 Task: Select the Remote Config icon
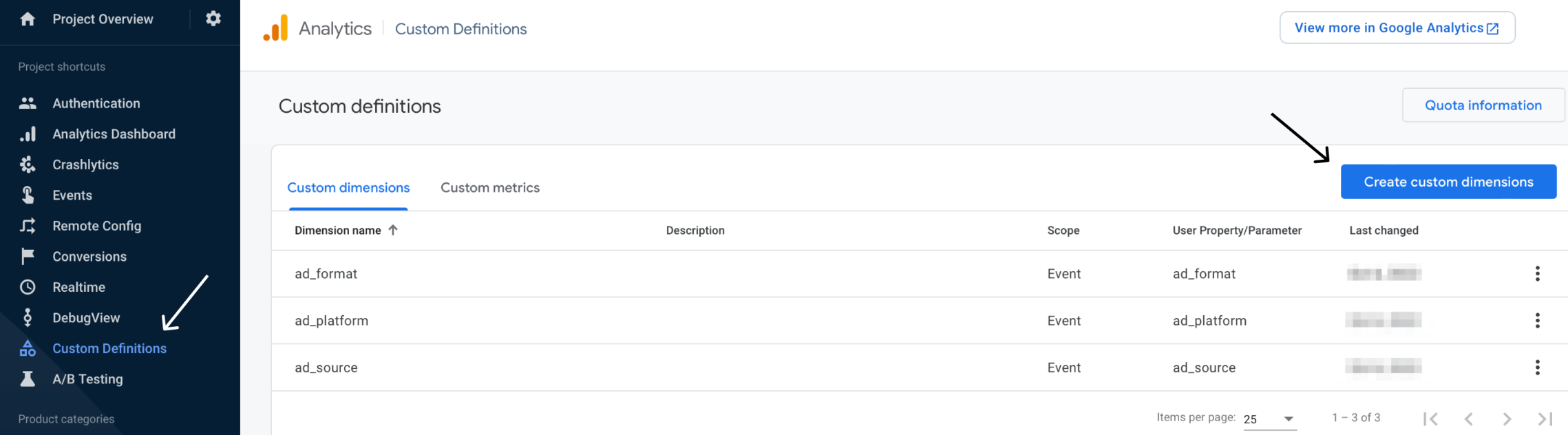pyautogui.click(x=28, y=226)
